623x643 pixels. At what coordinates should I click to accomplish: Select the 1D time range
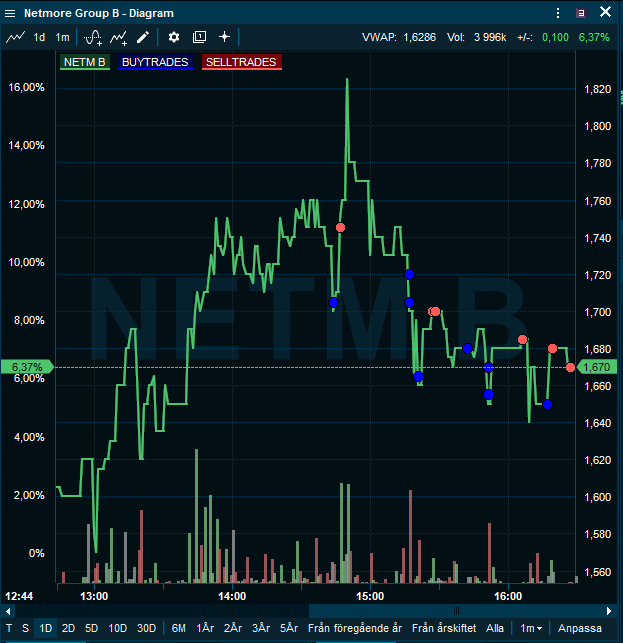click(46, 628)
